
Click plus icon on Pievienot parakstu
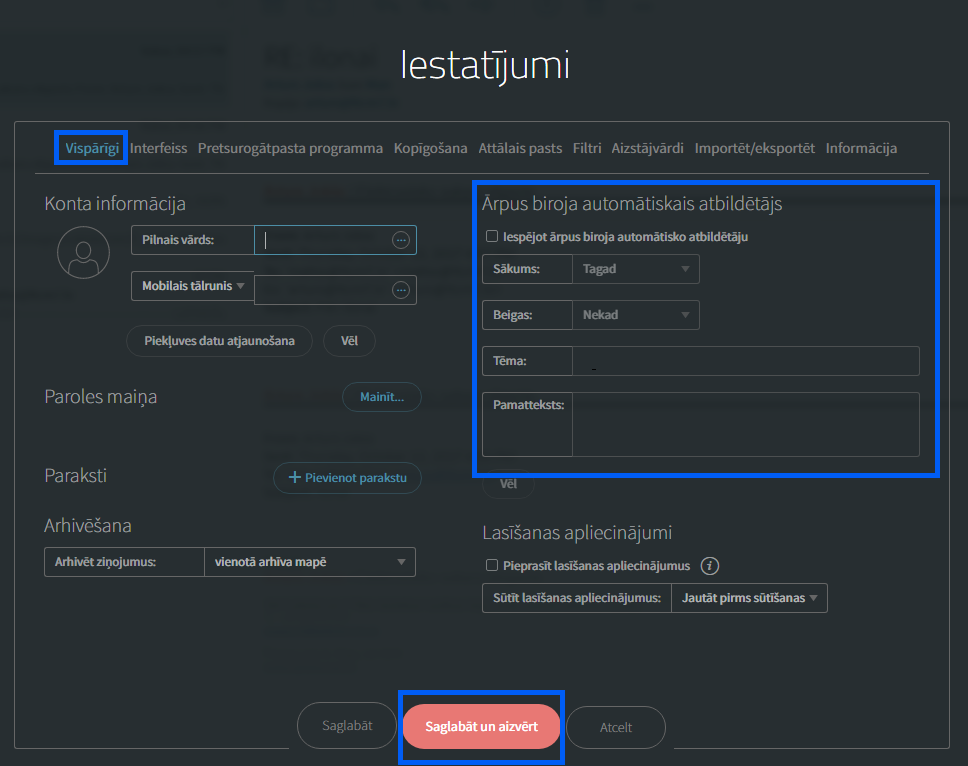pyautogui.click(x=294, y=477)
